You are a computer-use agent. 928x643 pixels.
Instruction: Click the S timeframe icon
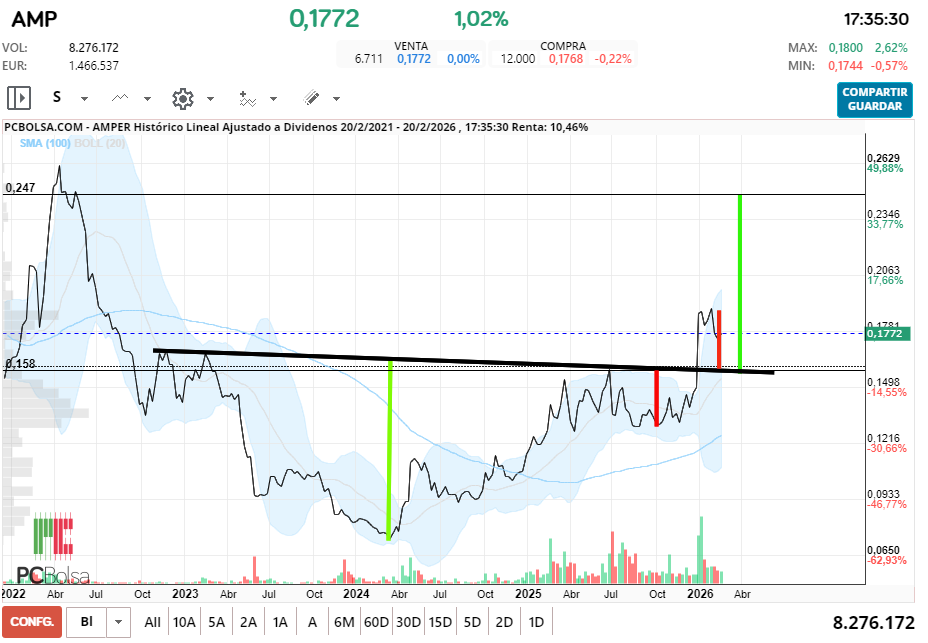tap(56, 97)
